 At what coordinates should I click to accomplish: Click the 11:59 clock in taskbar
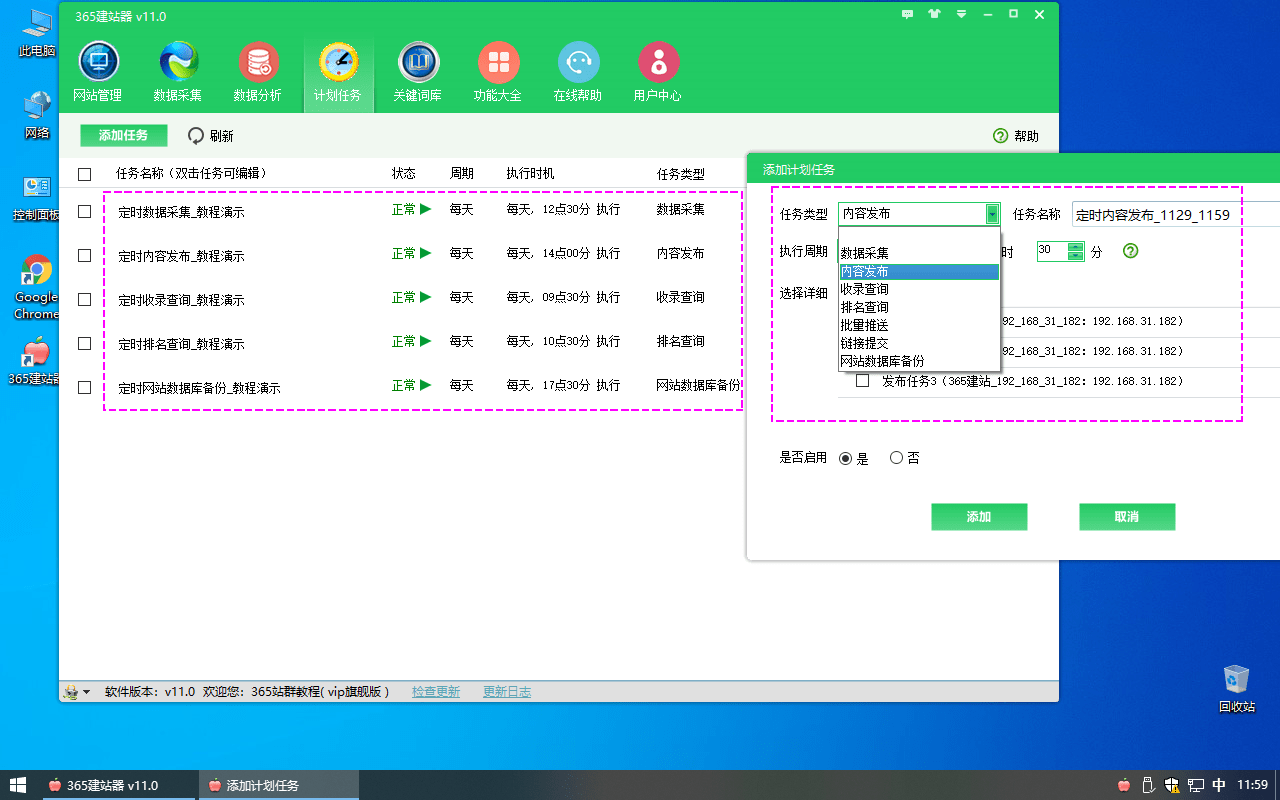(x=1253, y=785)
